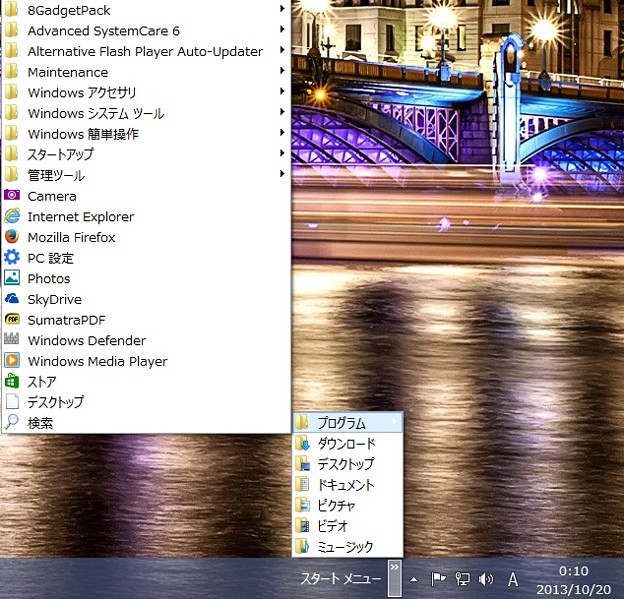
Task: Click Windows アクセサリ folder label
Action: click(82, 92)
